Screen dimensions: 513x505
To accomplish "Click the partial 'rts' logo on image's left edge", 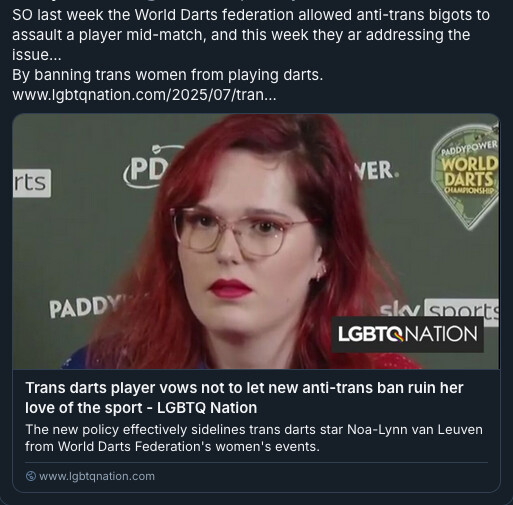I will point(32,183).
